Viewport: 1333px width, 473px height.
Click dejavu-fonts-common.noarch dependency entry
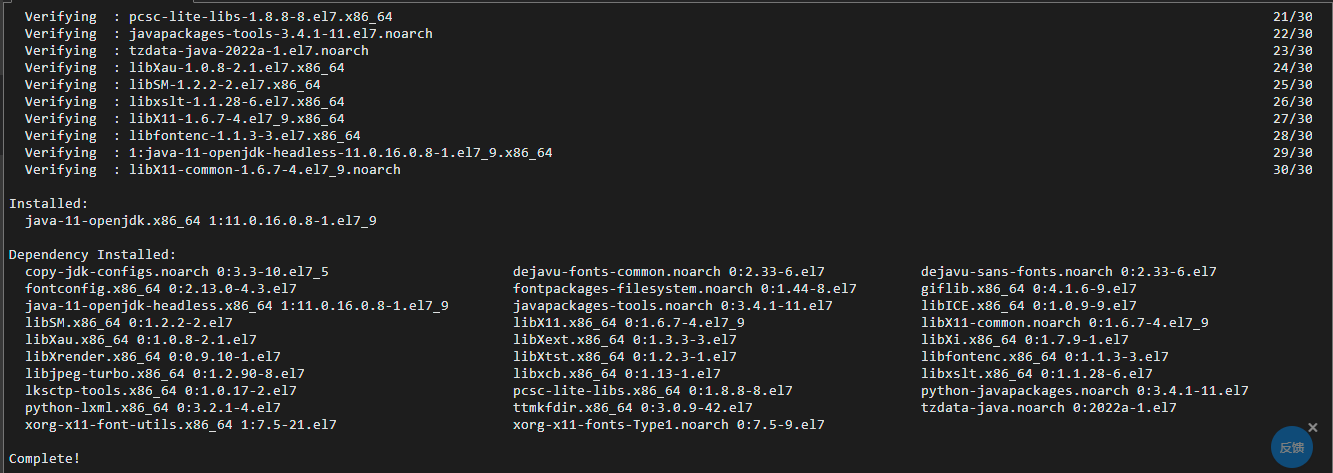tap(669, 271)
